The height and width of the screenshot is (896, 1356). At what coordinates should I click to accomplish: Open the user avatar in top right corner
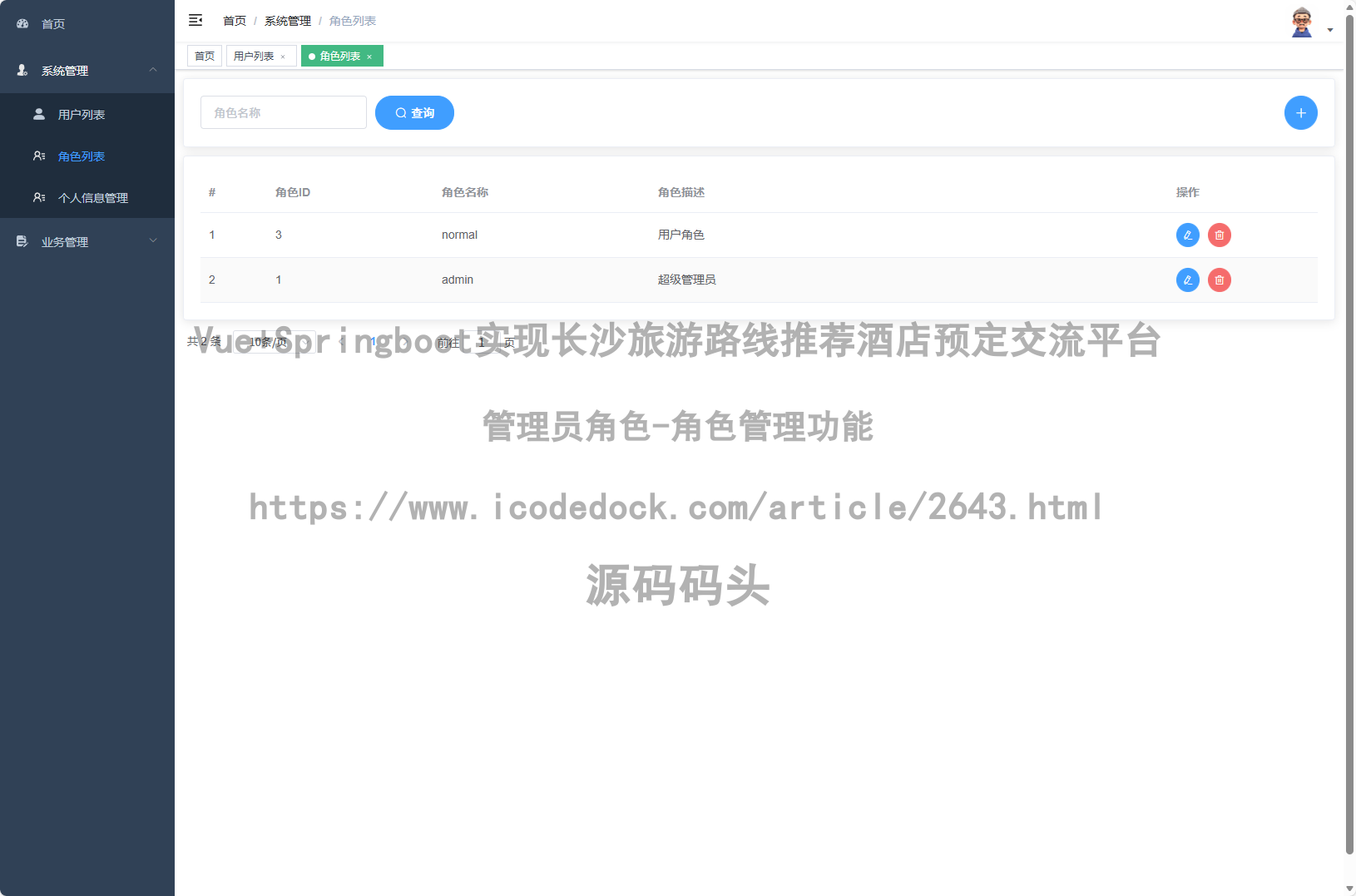coord(1302,21)
